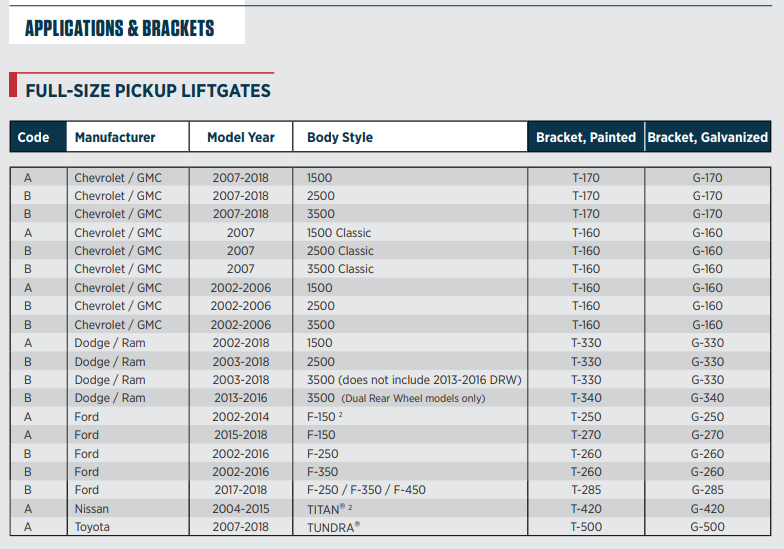This screenshot has width=784, height=549.
Task: Click the Bracket, Galvanized column header
Action: (708, 136)
